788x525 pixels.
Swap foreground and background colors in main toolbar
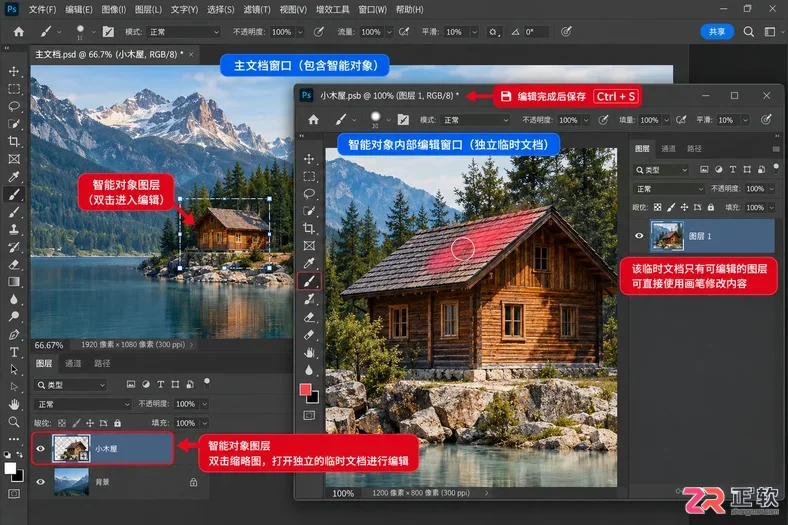[20, 454]
